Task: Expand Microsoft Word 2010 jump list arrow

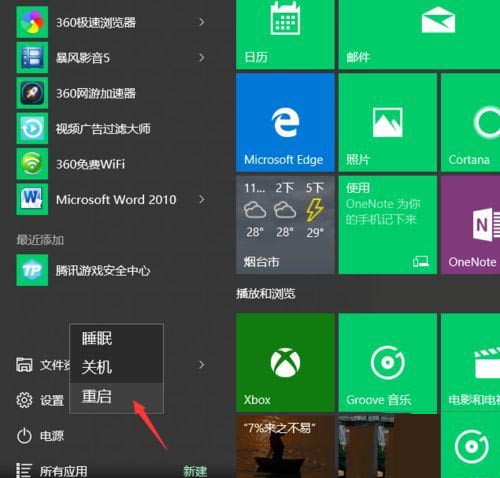Action: (x=201, y=199)
